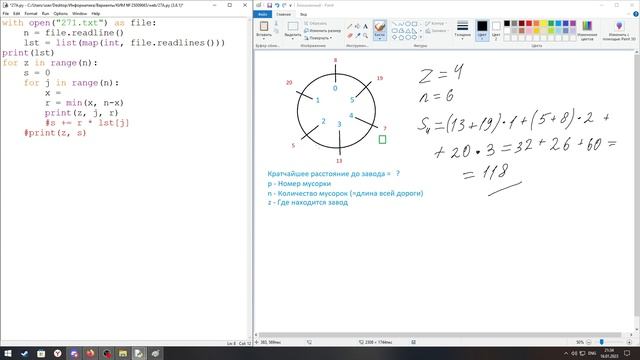640x360 pixels.
Task: Click the Paint zoom slider handle
Action: (x=602, y=342)
